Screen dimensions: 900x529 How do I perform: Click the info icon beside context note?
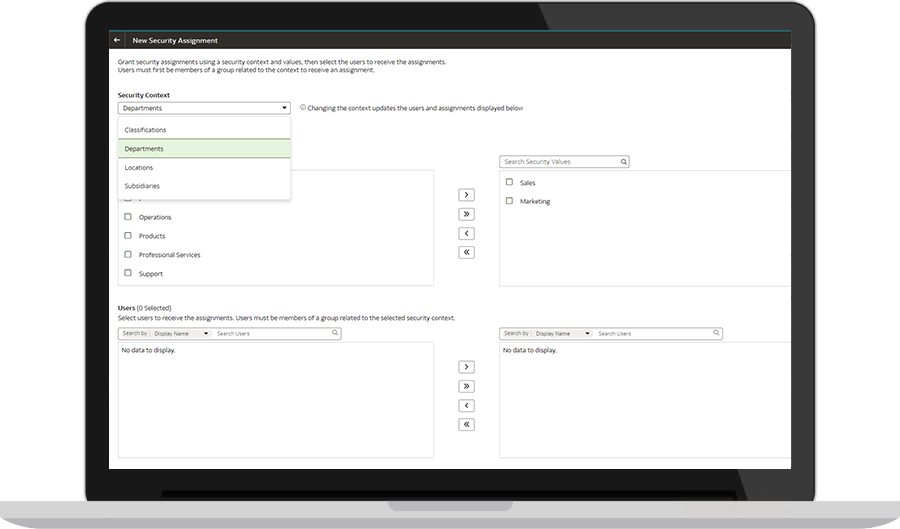pos(303,107)
